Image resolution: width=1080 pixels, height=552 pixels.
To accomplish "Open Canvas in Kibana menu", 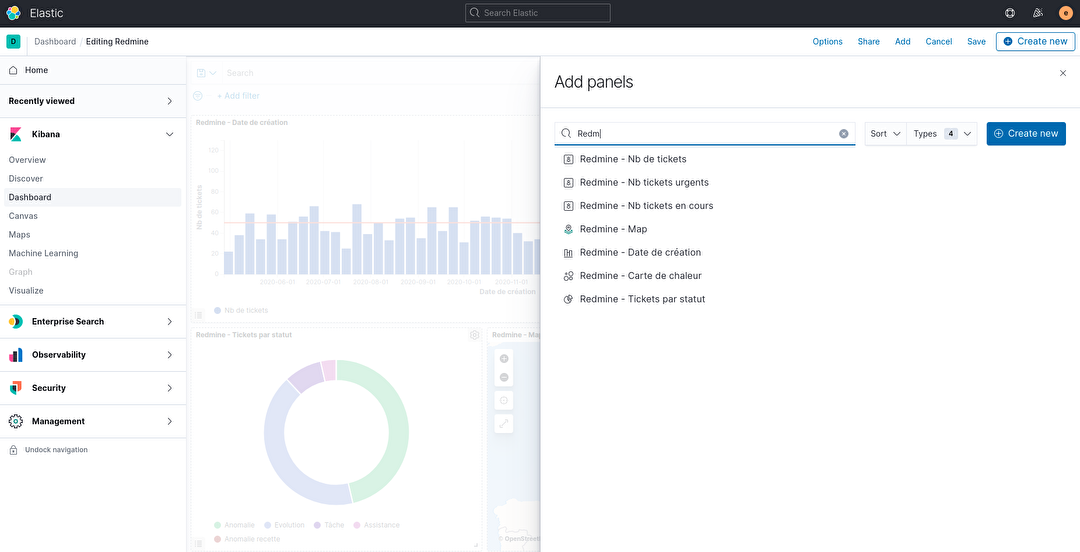I will (23, 216).
